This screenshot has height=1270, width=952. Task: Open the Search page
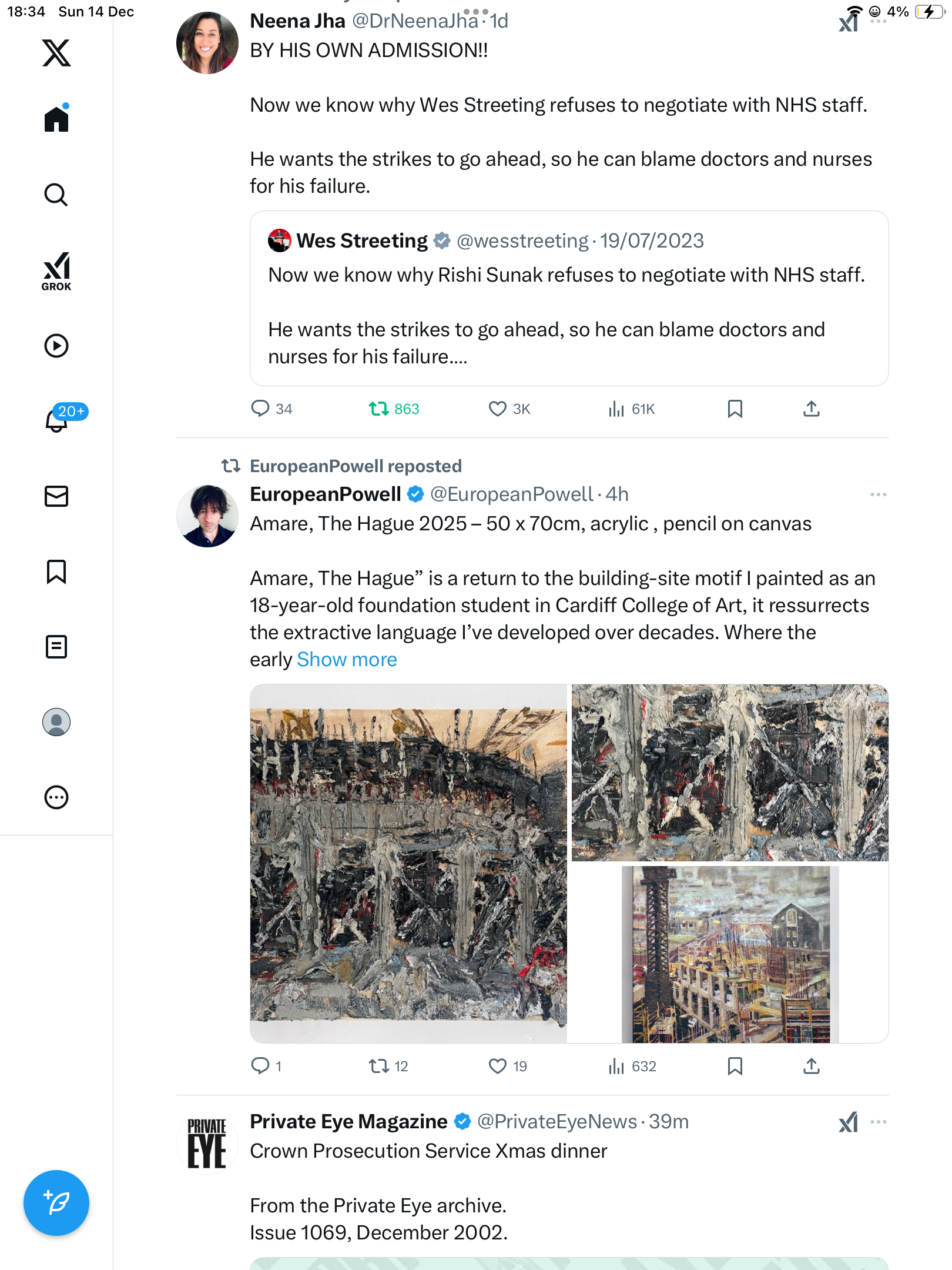click(56, 195)
